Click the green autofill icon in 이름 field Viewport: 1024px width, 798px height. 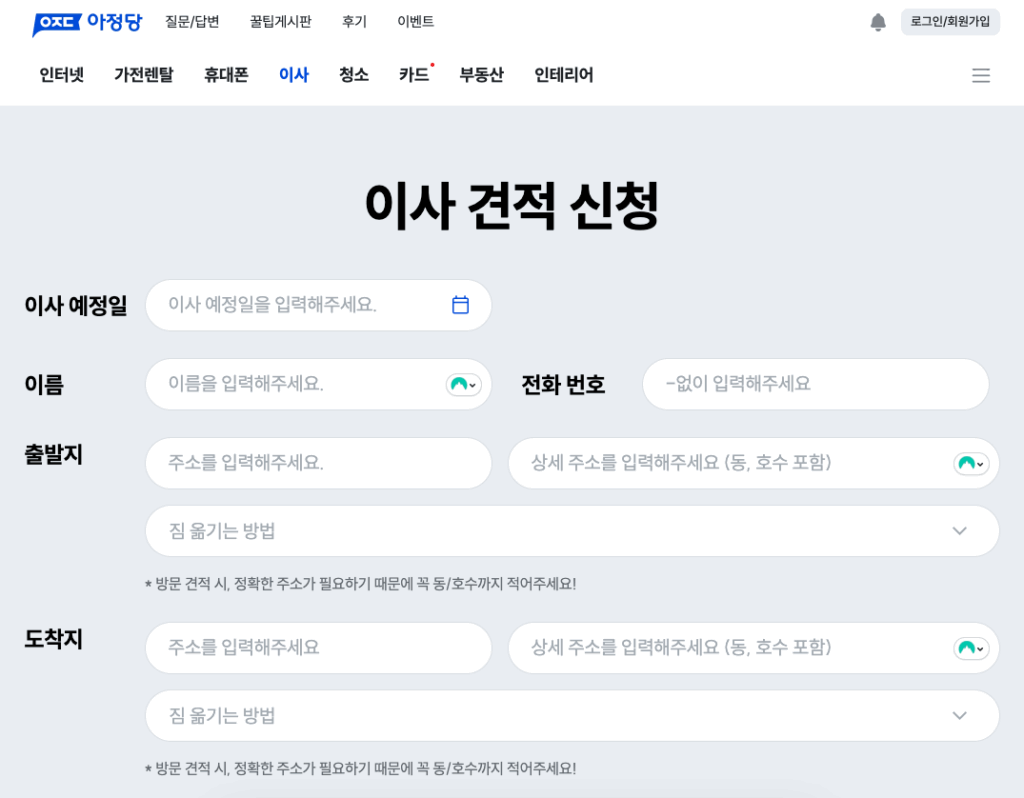point(464,385)
